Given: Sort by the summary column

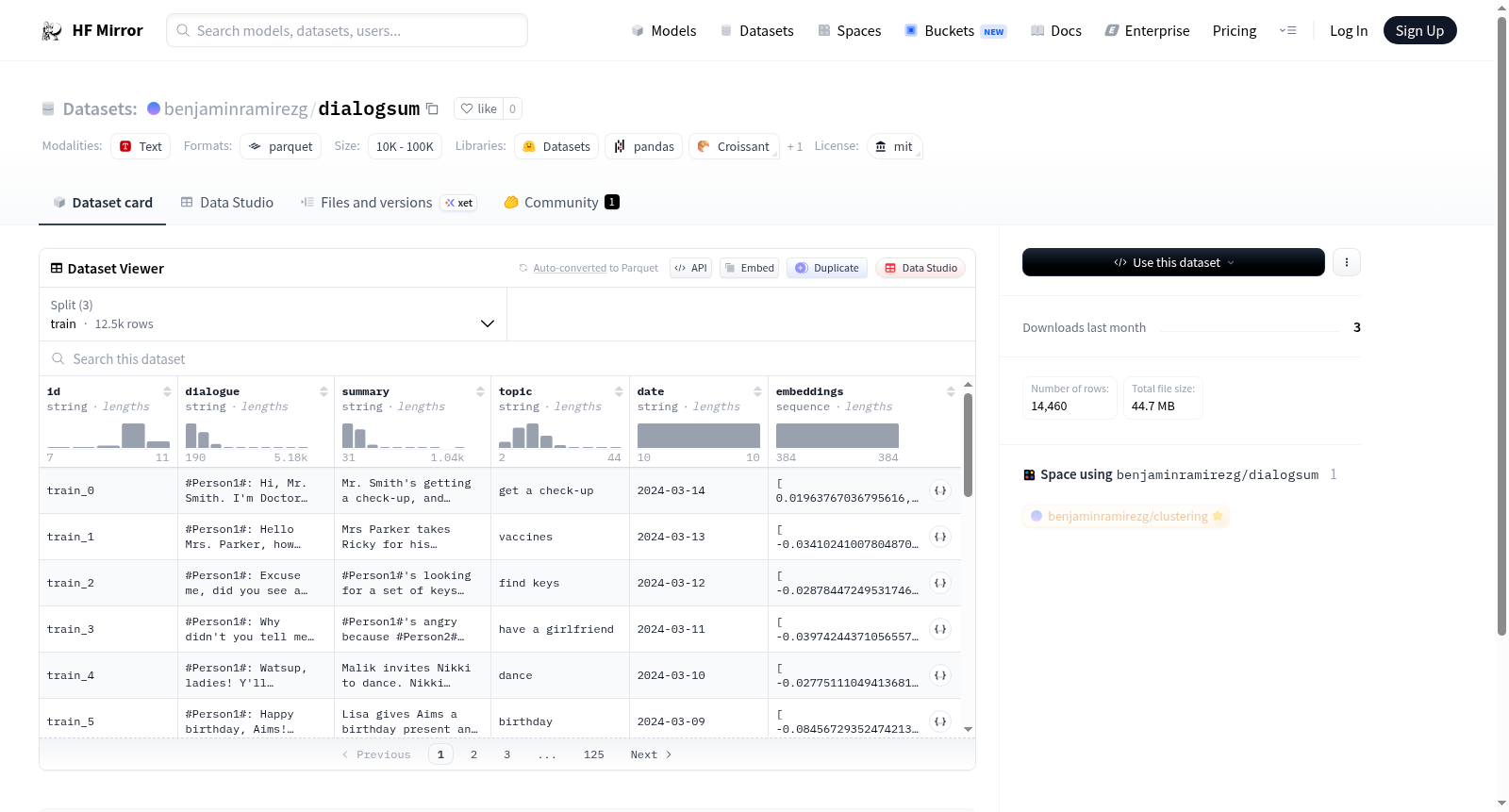Looking at the screenshot, I should pos(480,391).
